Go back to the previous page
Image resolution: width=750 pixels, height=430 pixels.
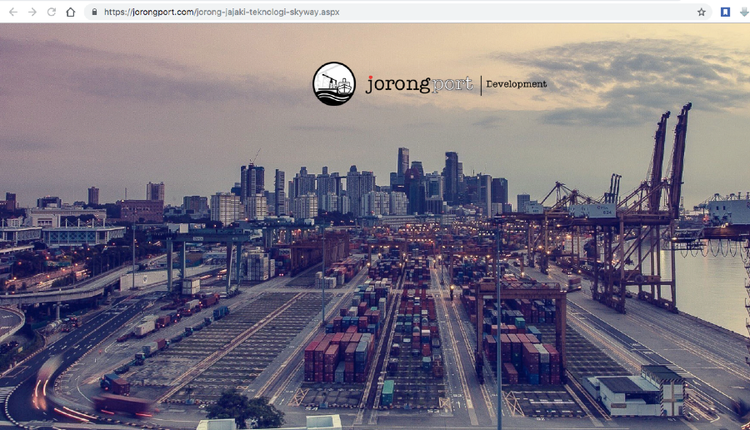click(x=13, y=12)
